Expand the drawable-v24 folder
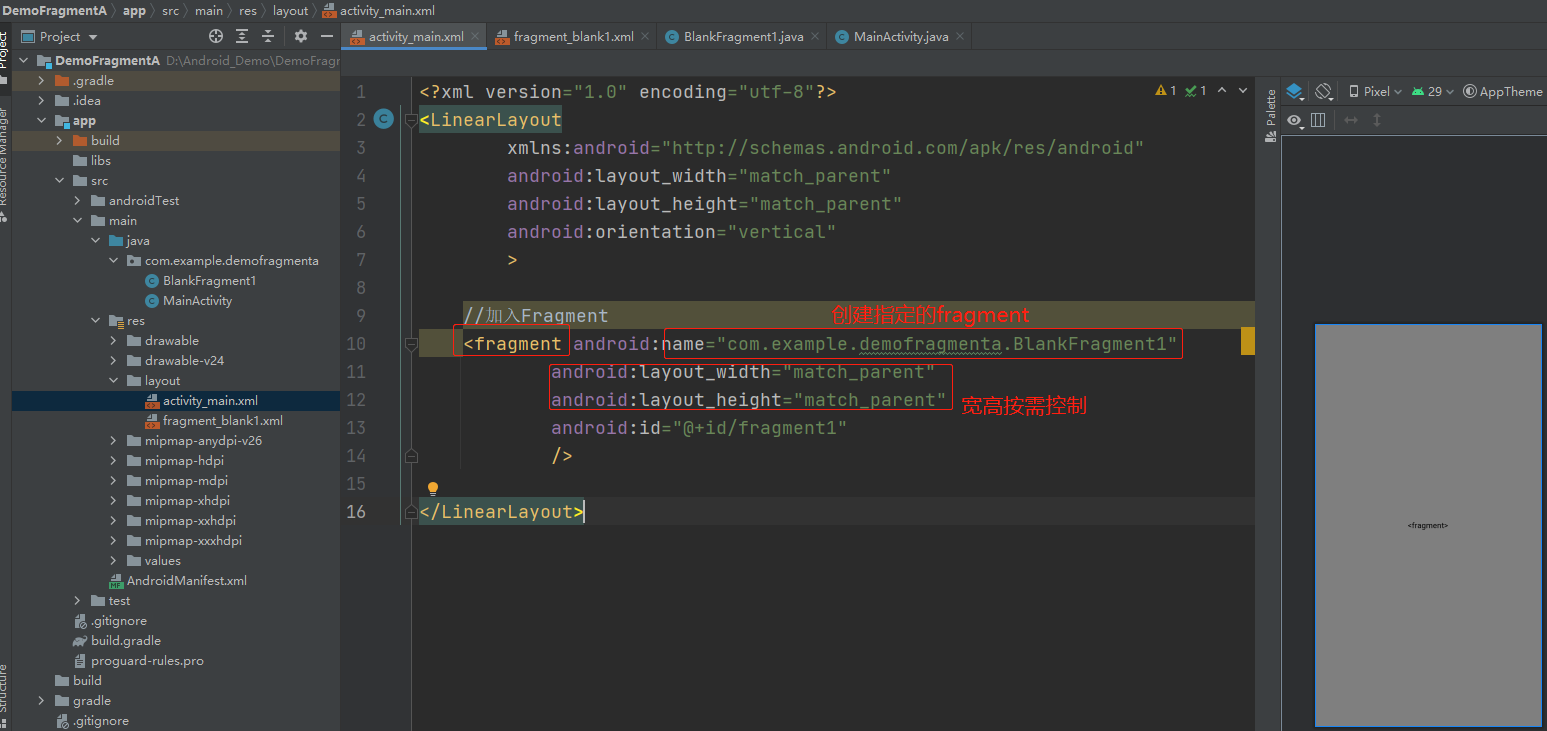Image resolution: width=1547 pixels, height=731 pixels. point(113,360)
